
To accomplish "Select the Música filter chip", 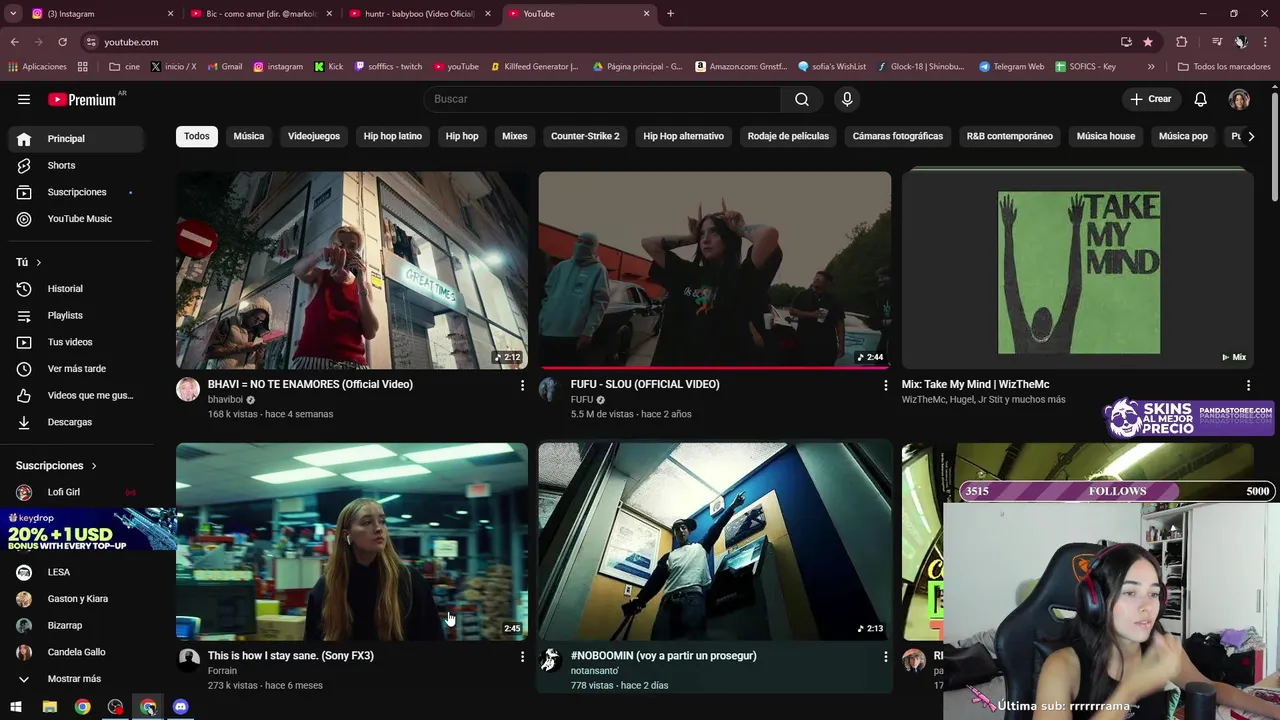I will [249, 136].
